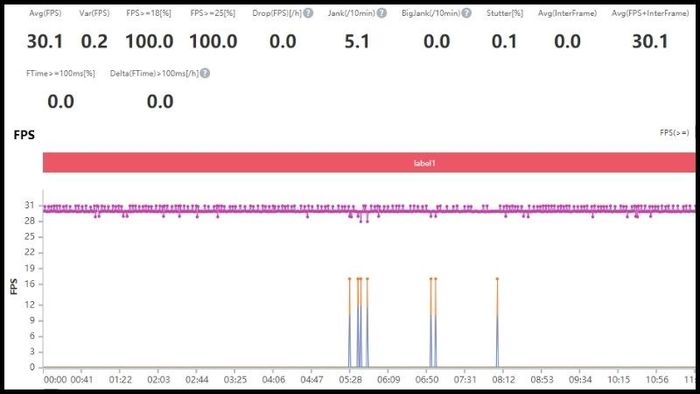This screenshot has height=394, width=700.
Task: Open help icon next to BigJank(/10min)
Action: click(x=466, y=13)
